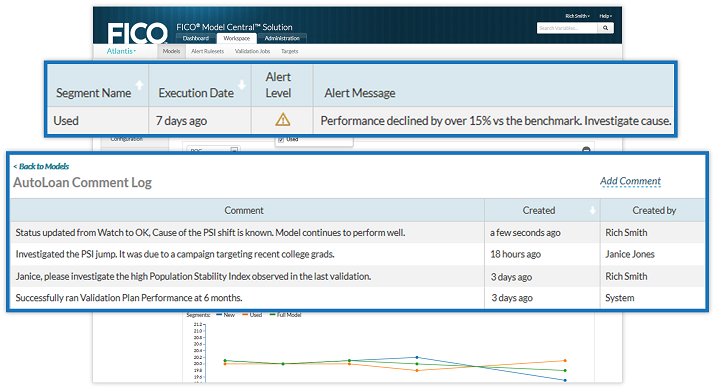Sort by Execution Date arrow
The image size is (715, 389).
click(x=242, y=85)
